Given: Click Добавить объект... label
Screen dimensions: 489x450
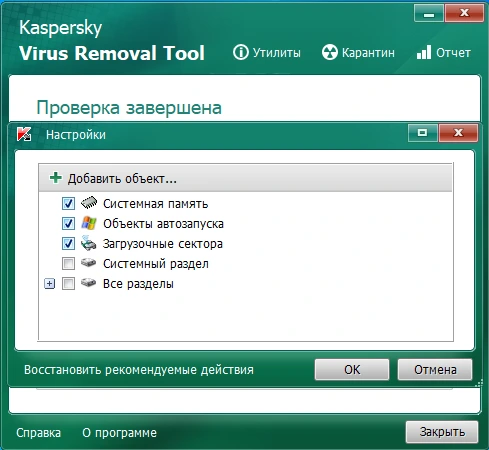Looking at the screenshot, I should pos(122,179).
